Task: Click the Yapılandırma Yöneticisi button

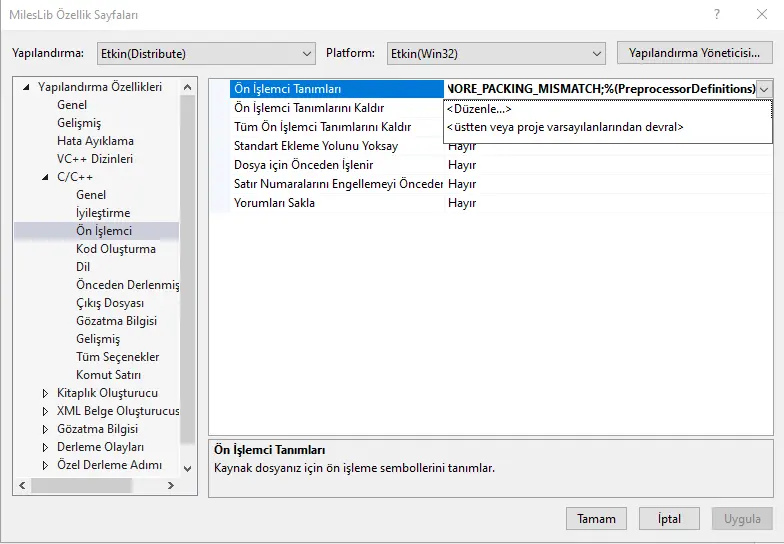Action: coord(695,52)
